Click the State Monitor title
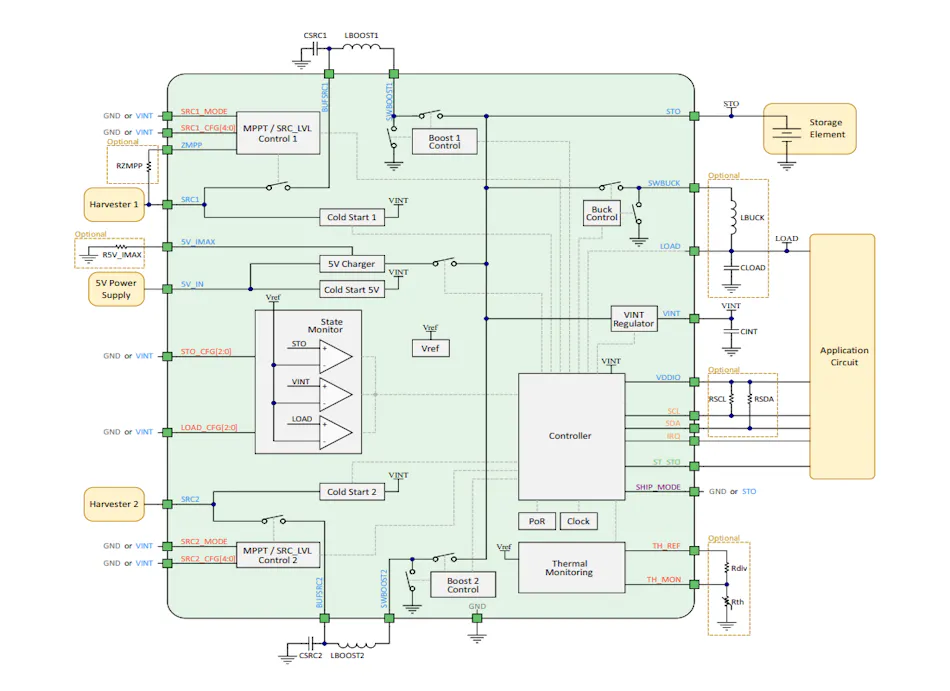 pos(325,326)
